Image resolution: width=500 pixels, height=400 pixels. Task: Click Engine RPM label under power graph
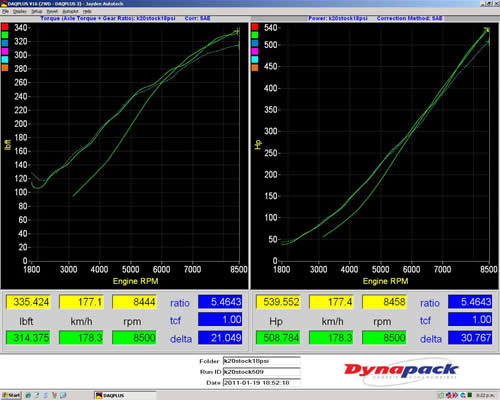385,281
